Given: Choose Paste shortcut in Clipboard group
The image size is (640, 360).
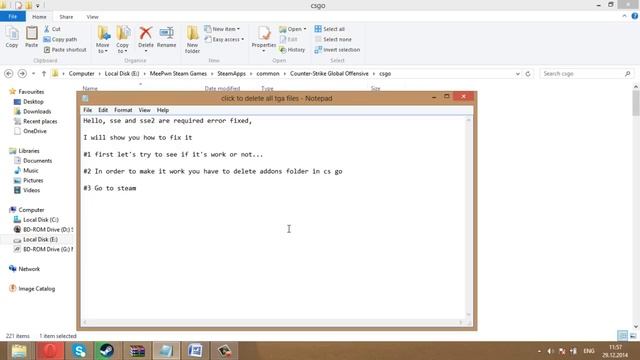Looking at the screenshot, I should pyautogui.click(x=65, y=49).
